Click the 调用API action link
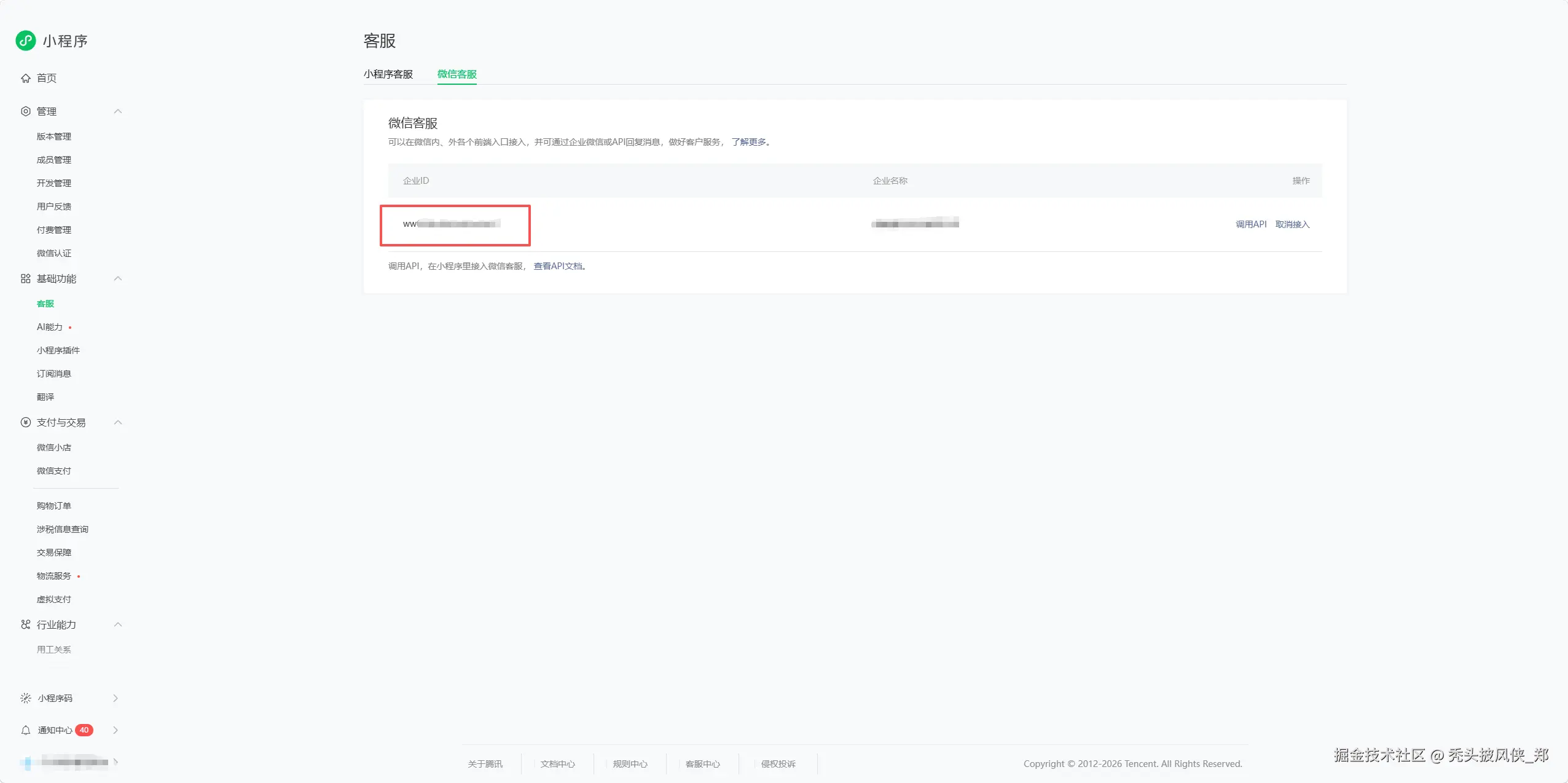 pyautogui.click(x=1251, y=224)
